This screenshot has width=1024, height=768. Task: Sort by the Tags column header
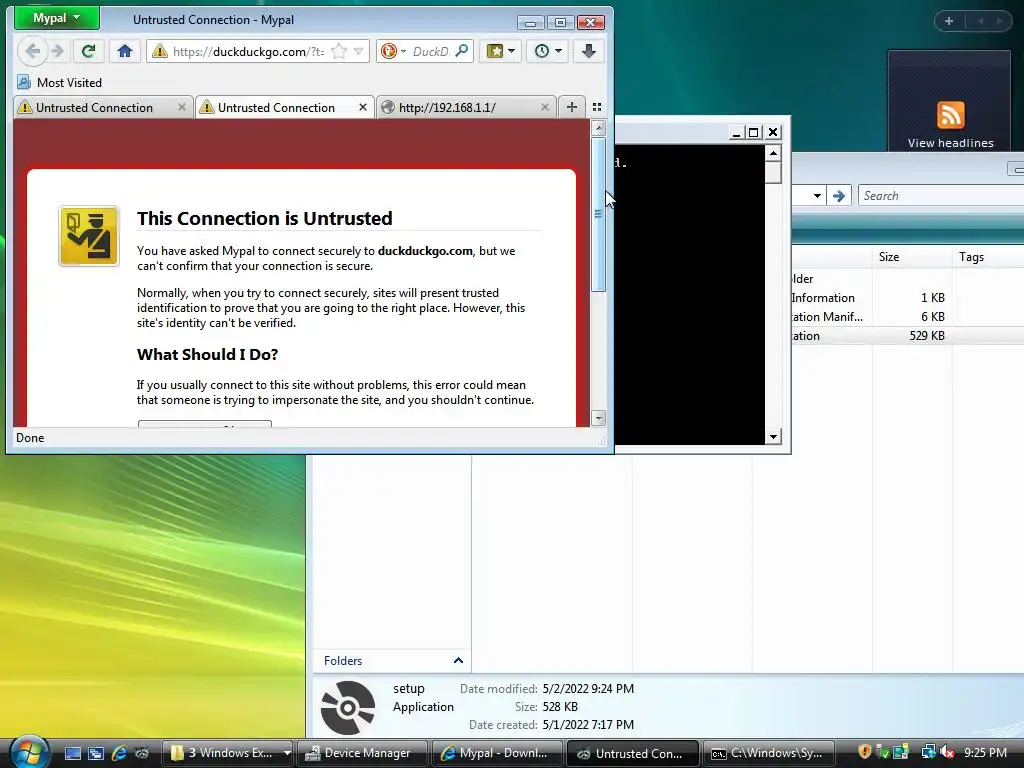pyautogui.click(x=989, y=257)
